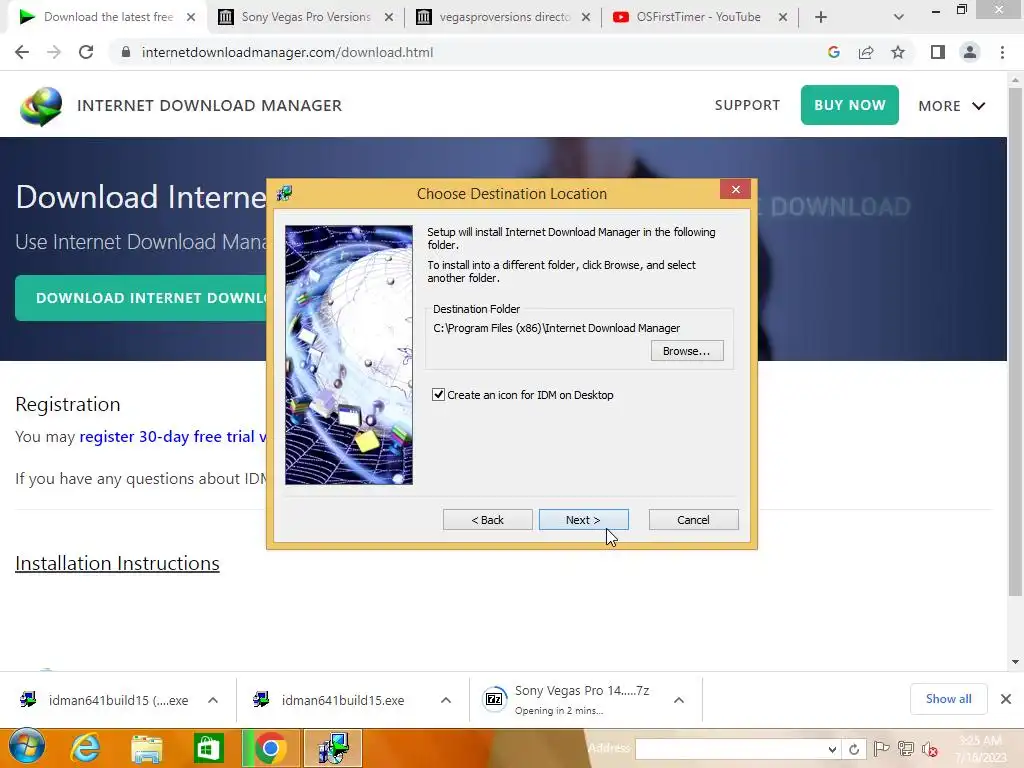Click the Download Internet Download Manager button
1024x768 pixels.
pyautogui.click(x=140, y=298)
